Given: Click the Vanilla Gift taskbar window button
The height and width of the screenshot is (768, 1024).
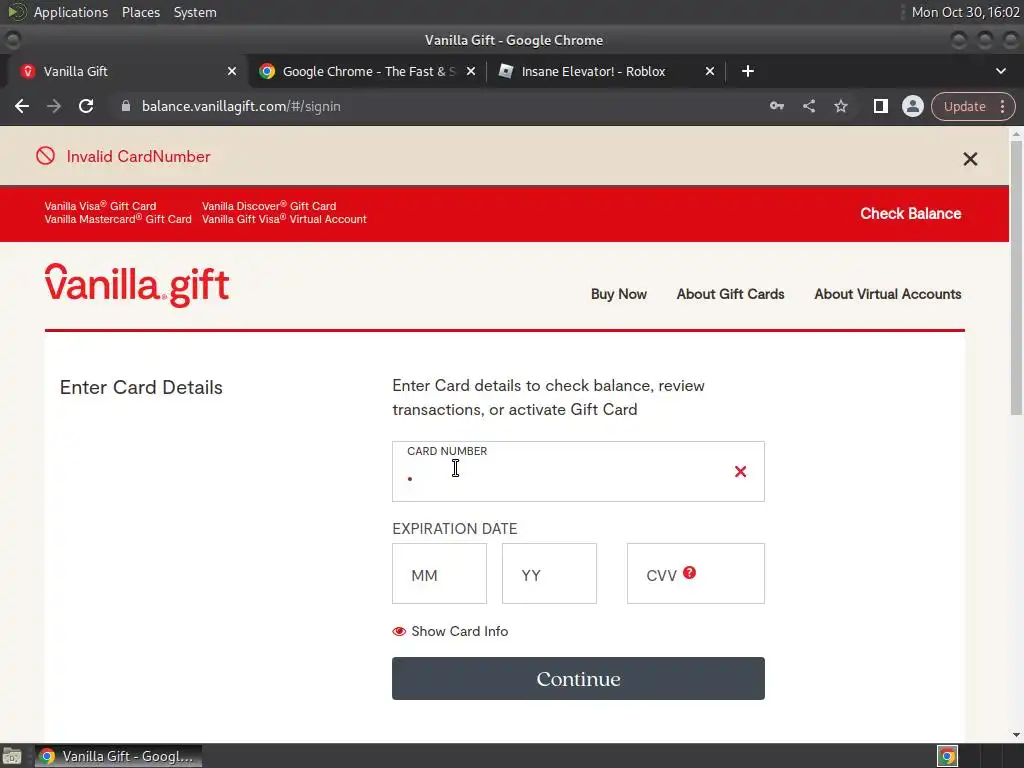Looking at the screenshot, I should pos(118,756).
